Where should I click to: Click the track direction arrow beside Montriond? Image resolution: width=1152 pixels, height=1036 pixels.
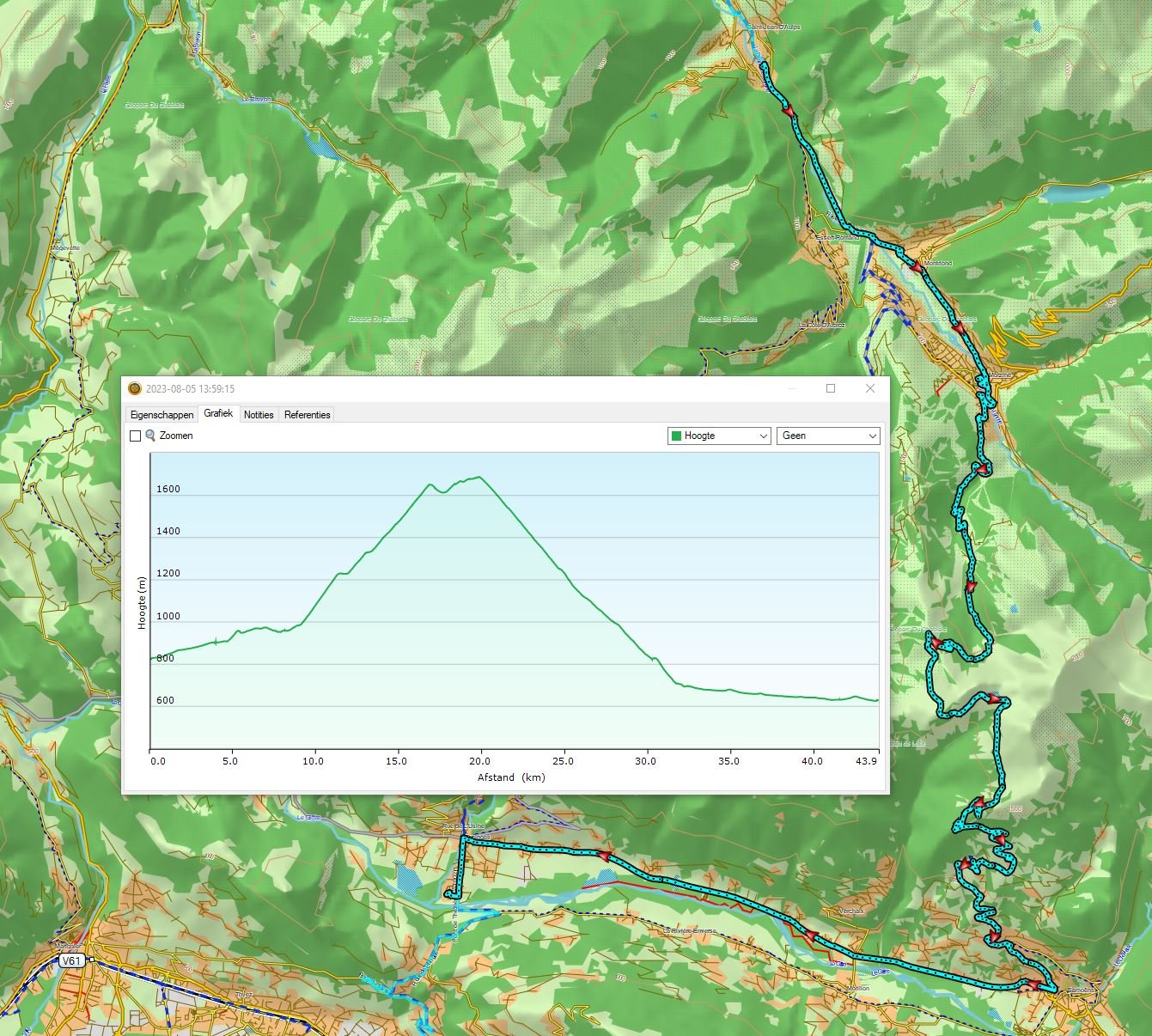coord(916,268)
